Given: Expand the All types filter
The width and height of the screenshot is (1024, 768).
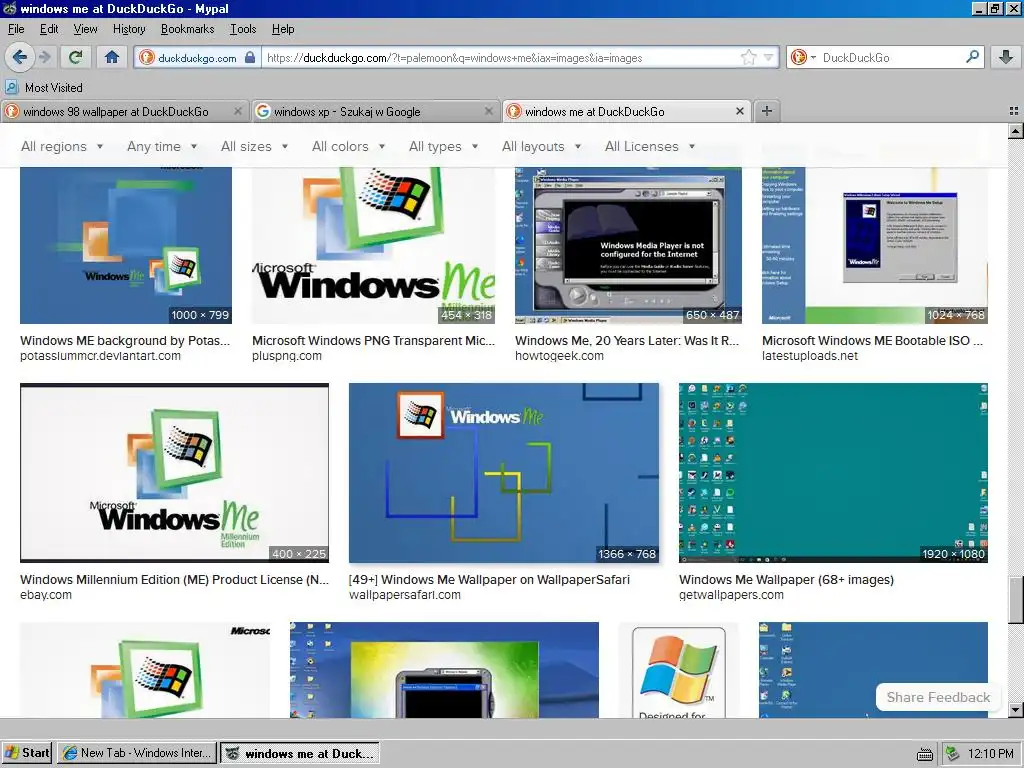Looking at the screenshot, I should [x=443, y=146].
